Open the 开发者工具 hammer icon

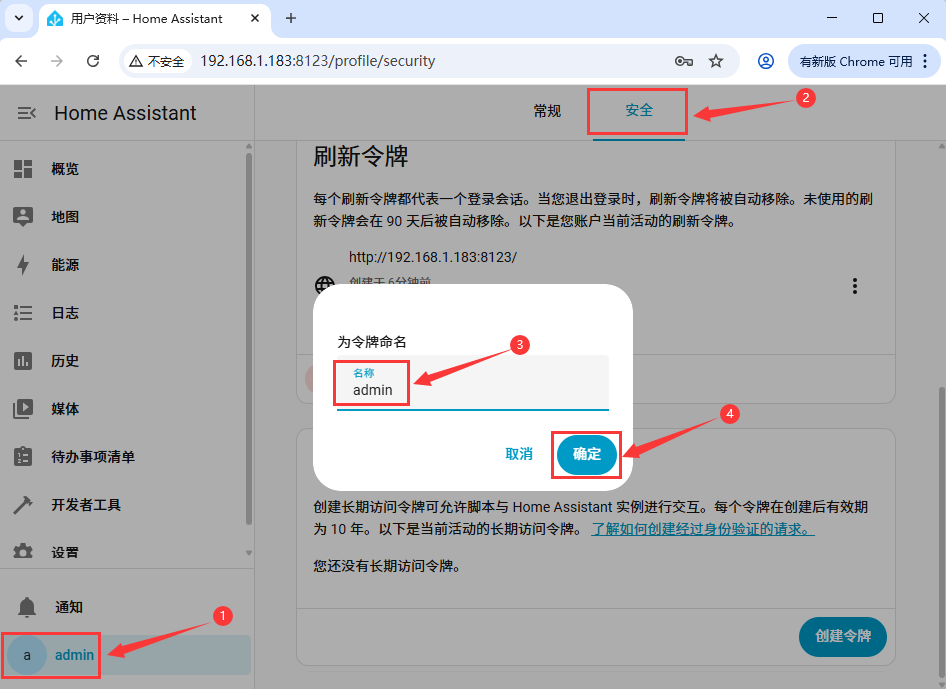(x=23, y=504)
